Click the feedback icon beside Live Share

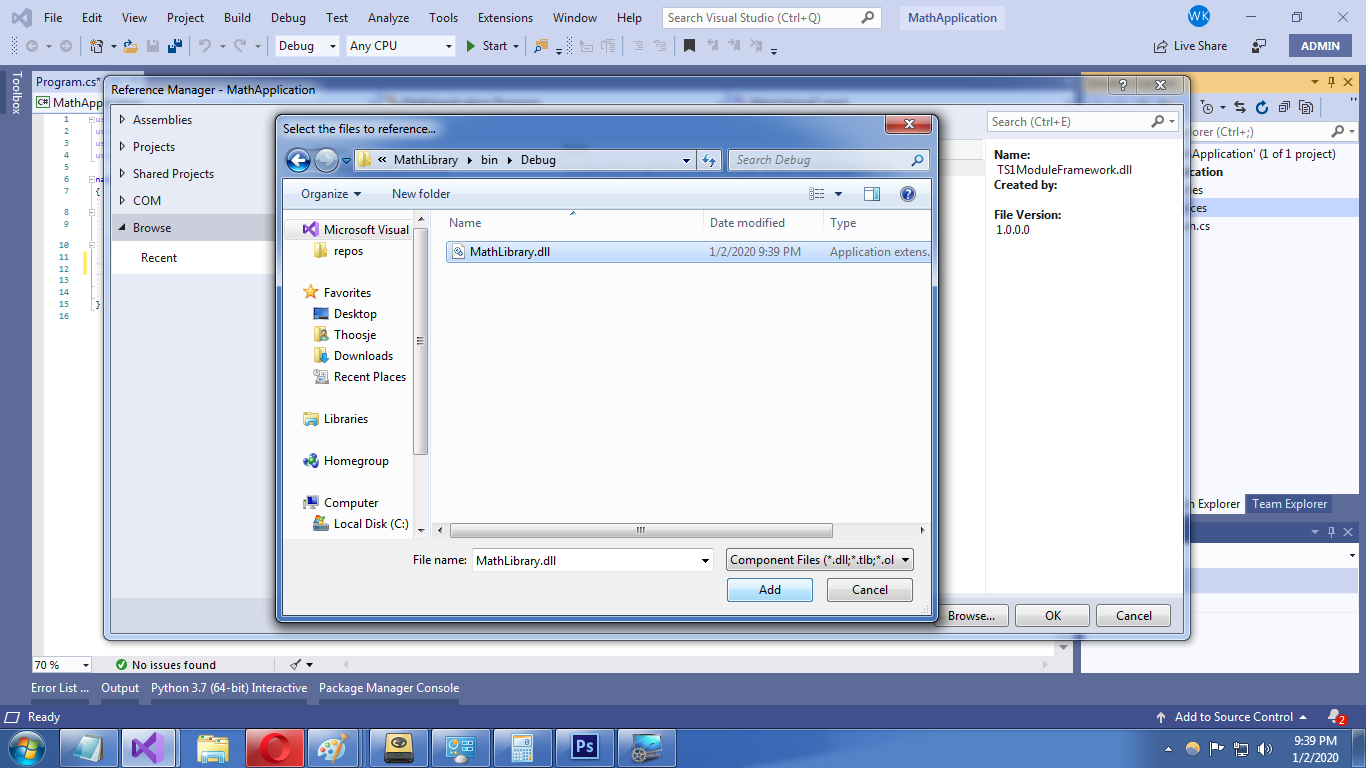tap(1259, 46)
